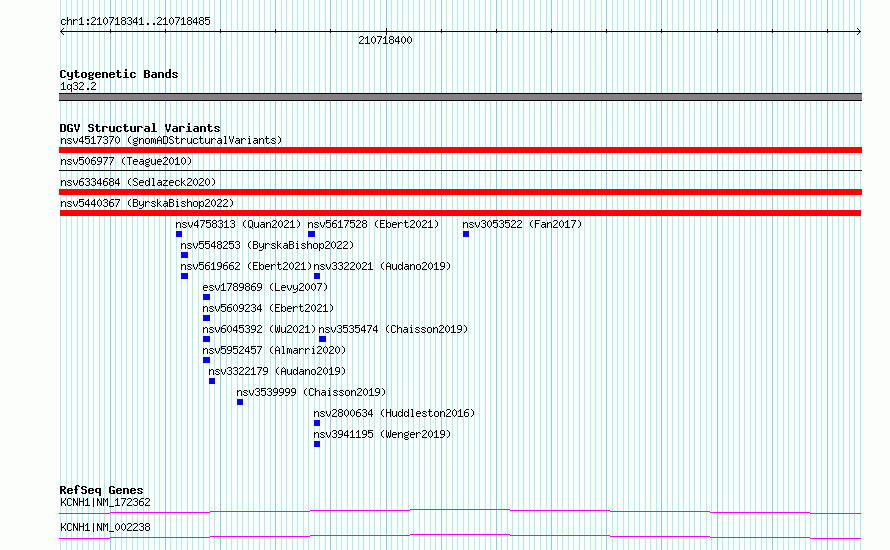Open the nsv6334684 (Sedlazeck2020) label
890x550 pixels.
pos(138,182)
